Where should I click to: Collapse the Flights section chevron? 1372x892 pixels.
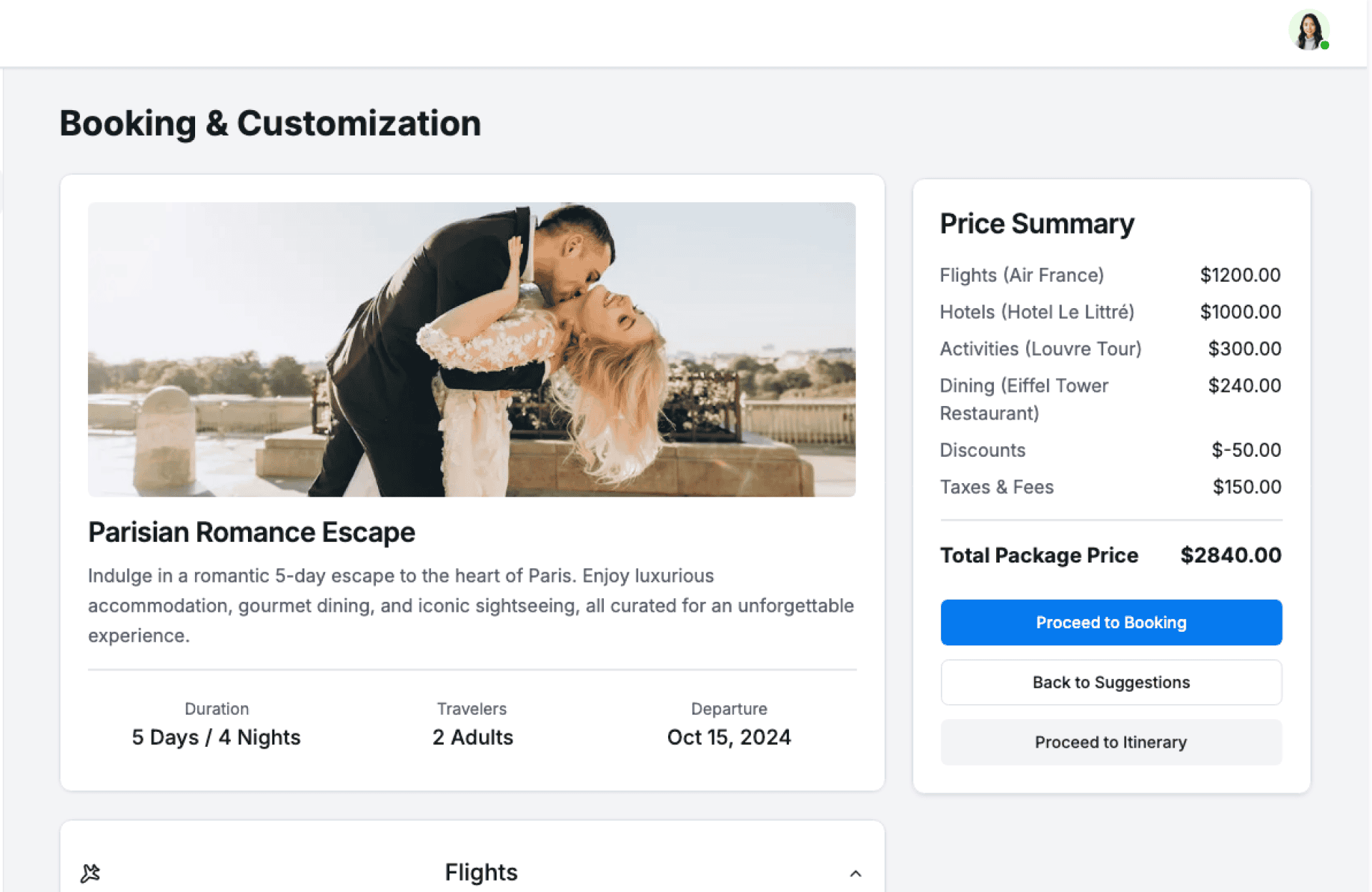[855, 873]
